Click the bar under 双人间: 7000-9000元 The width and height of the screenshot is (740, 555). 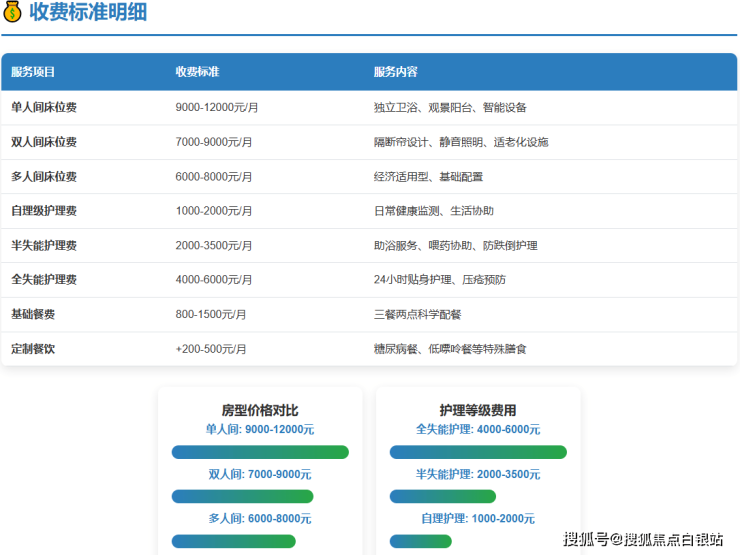point(242,496)
